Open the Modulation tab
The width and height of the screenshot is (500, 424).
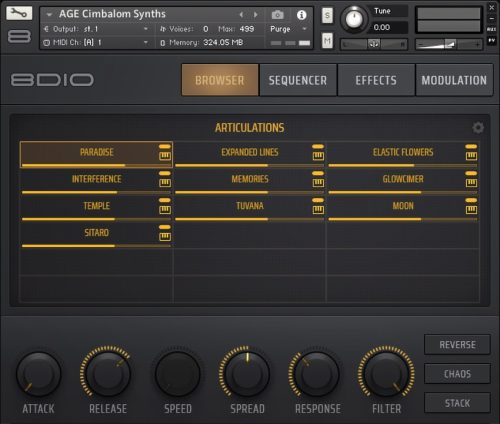pyautogui.click(x=454, y=80)
